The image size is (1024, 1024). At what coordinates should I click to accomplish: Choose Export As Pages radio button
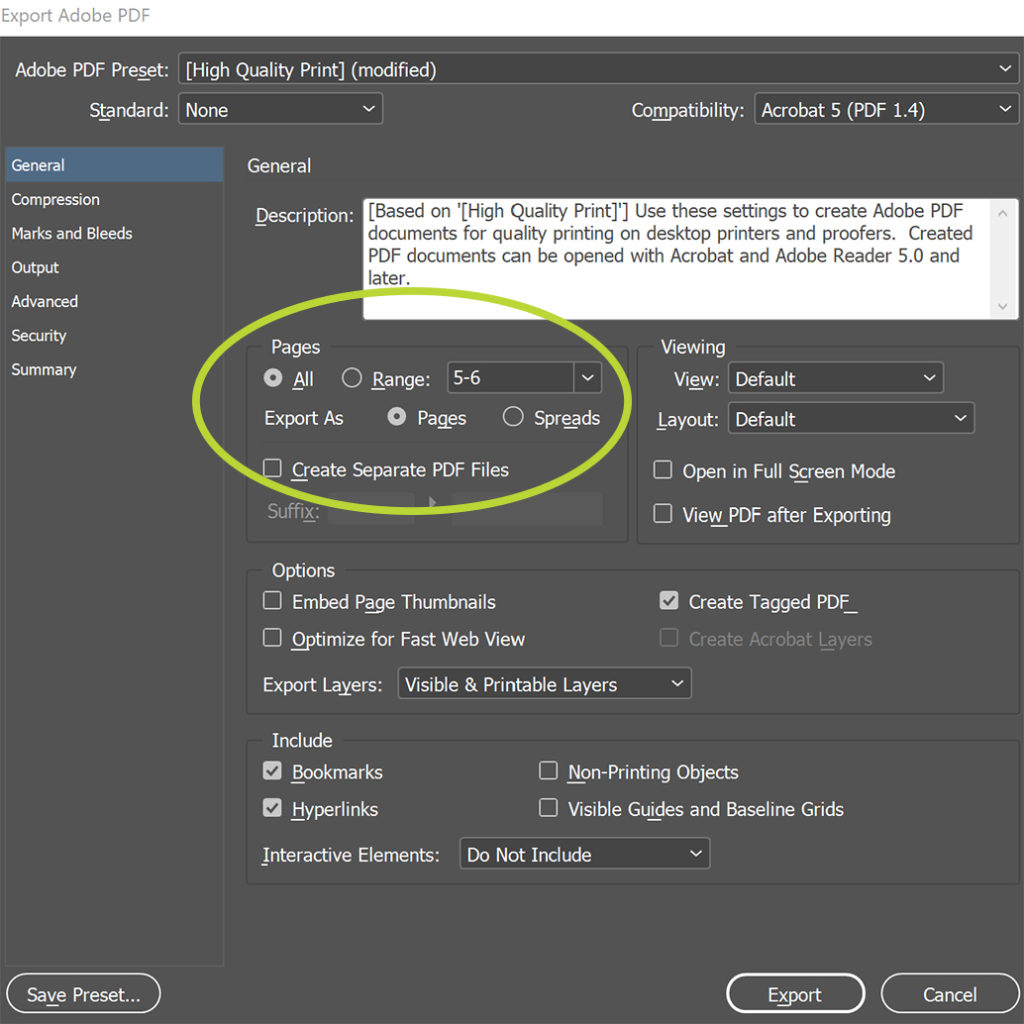point(396,417)
